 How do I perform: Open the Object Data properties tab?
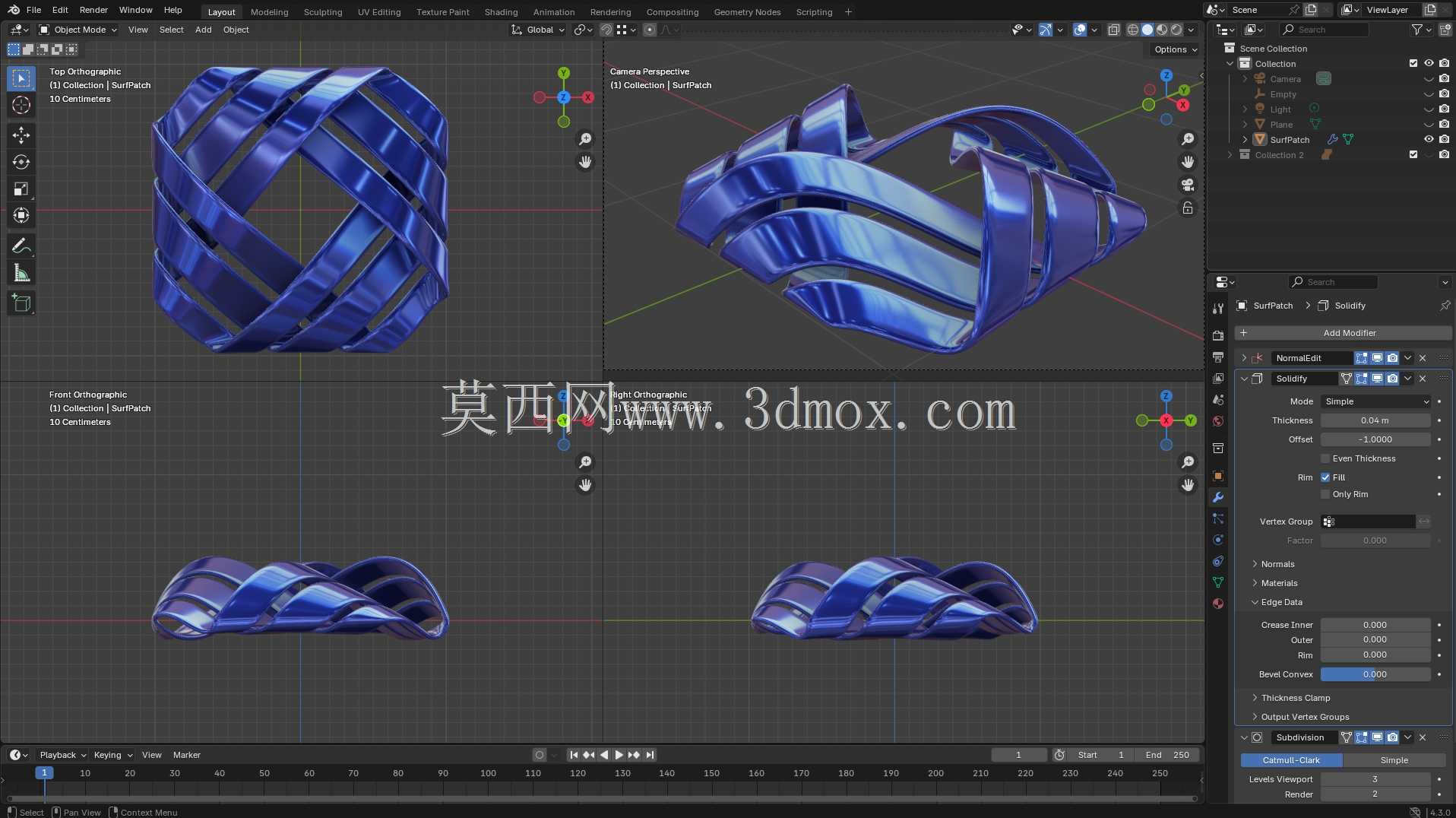pyautogui.click(x=1218, y=582)
